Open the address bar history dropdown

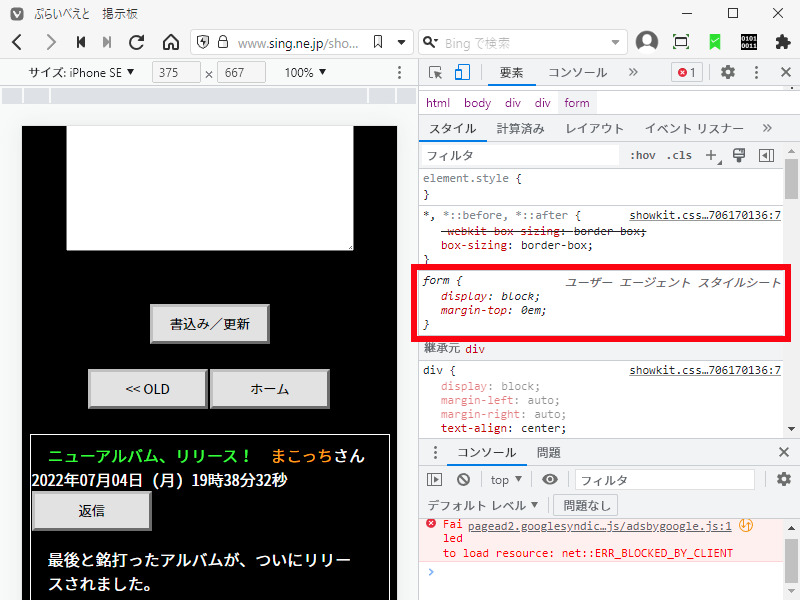coord(402,42)
